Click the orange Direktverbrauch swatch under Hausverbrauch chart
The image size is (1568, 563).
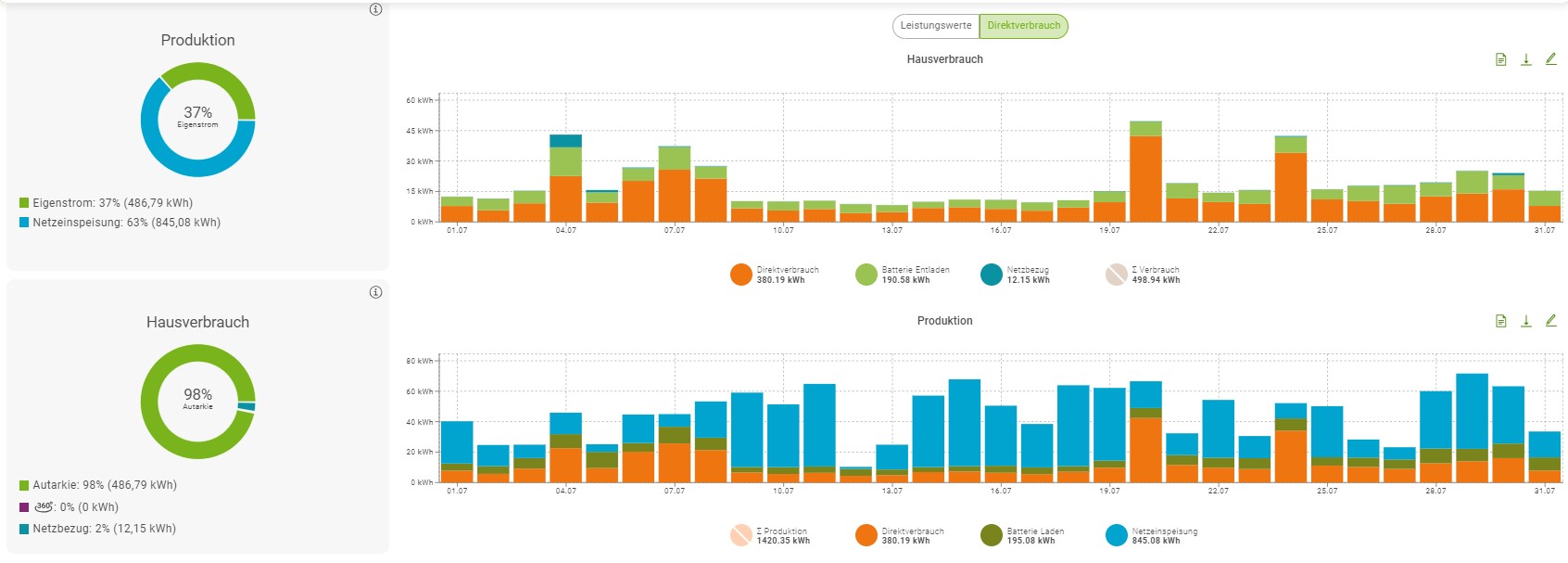740,275
